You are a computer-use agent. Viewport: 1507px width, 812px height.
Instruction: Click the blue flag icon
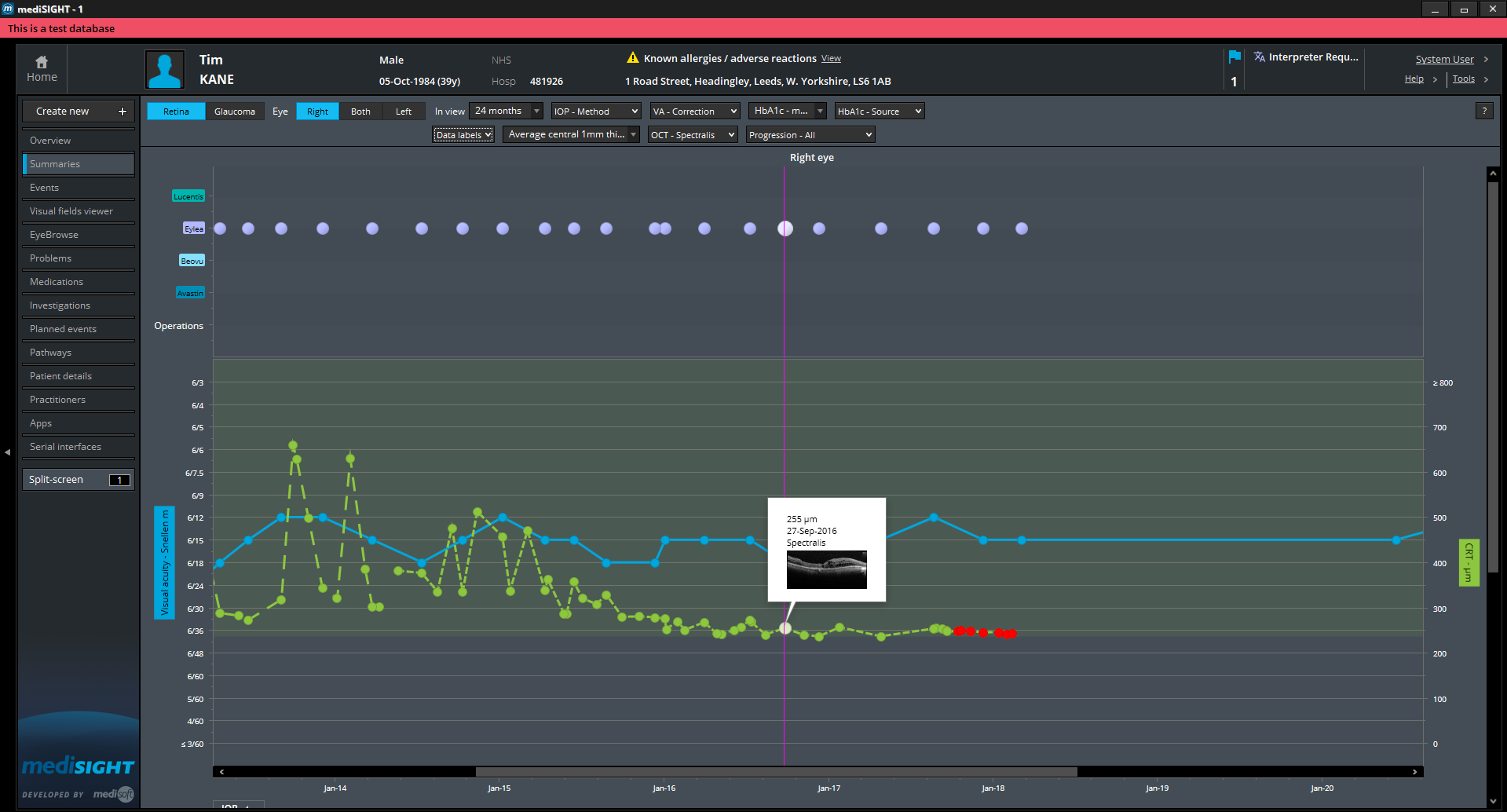[1234, 57]
